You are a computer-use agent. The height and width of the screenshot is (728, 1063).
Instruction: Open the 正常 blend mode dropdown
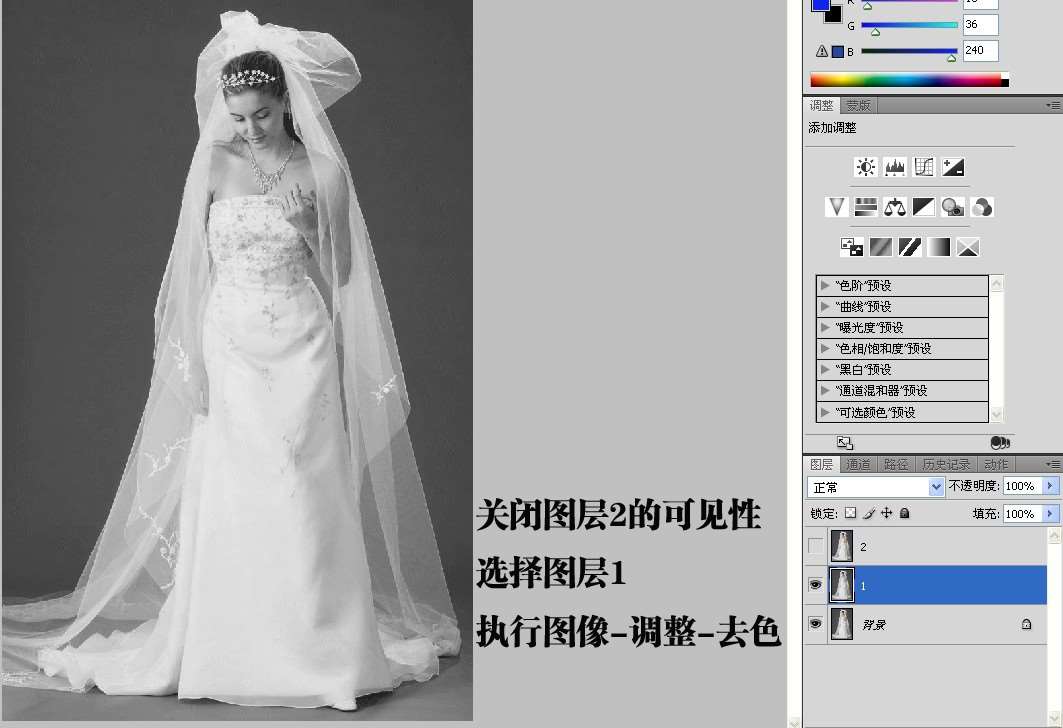click(876, 487)
